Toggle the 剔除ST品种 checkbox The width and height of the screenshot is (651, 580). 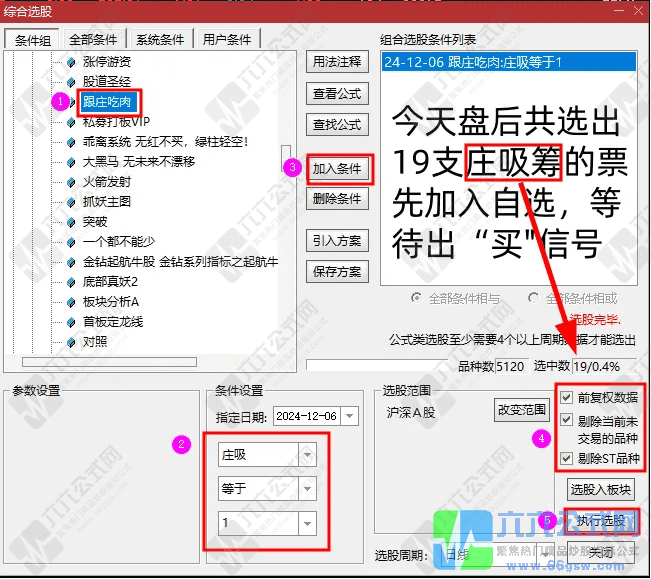click(x=568, y=458)
